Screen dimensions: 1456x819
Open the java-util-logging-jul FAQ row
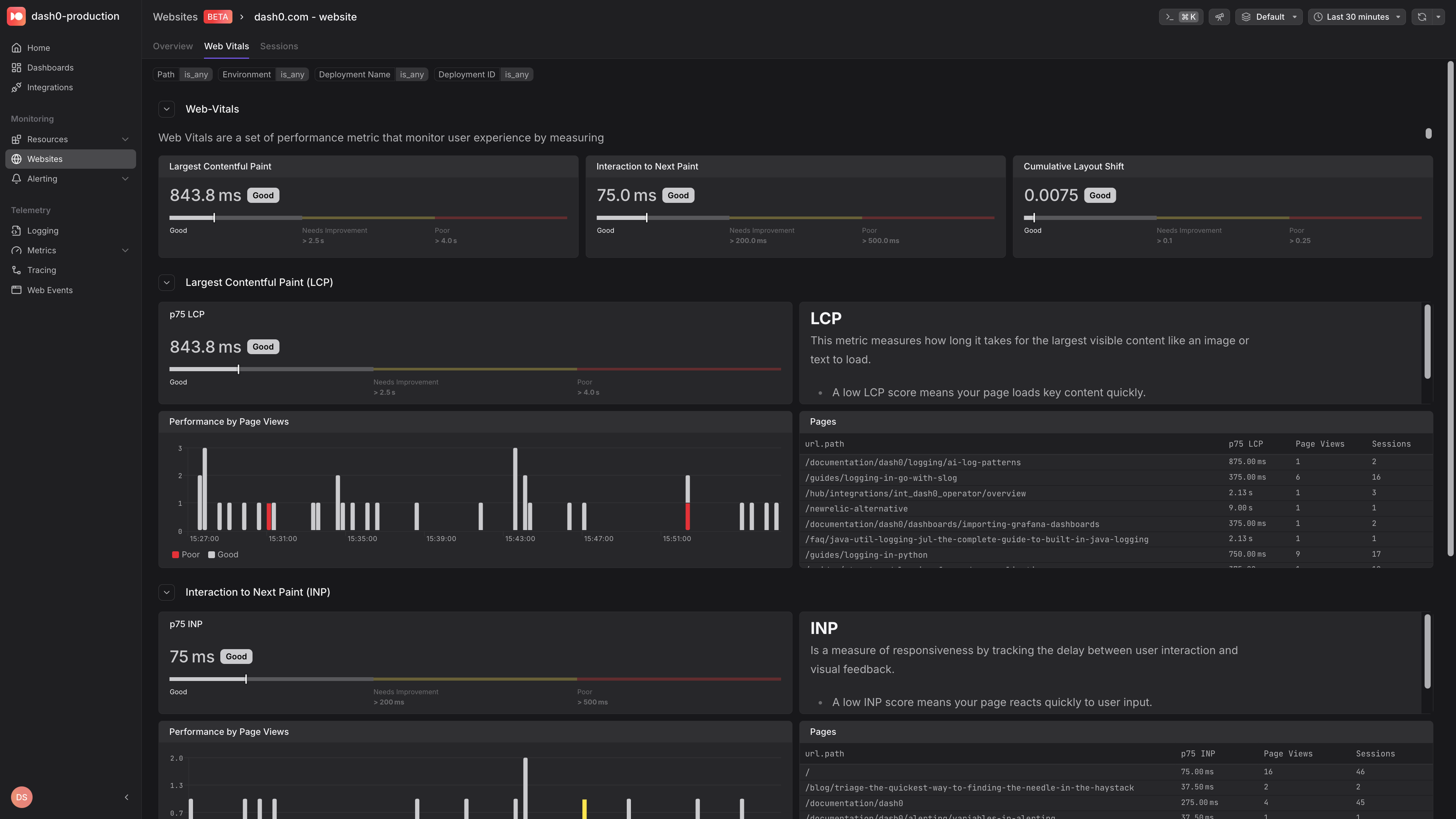tap(1116, 539)
